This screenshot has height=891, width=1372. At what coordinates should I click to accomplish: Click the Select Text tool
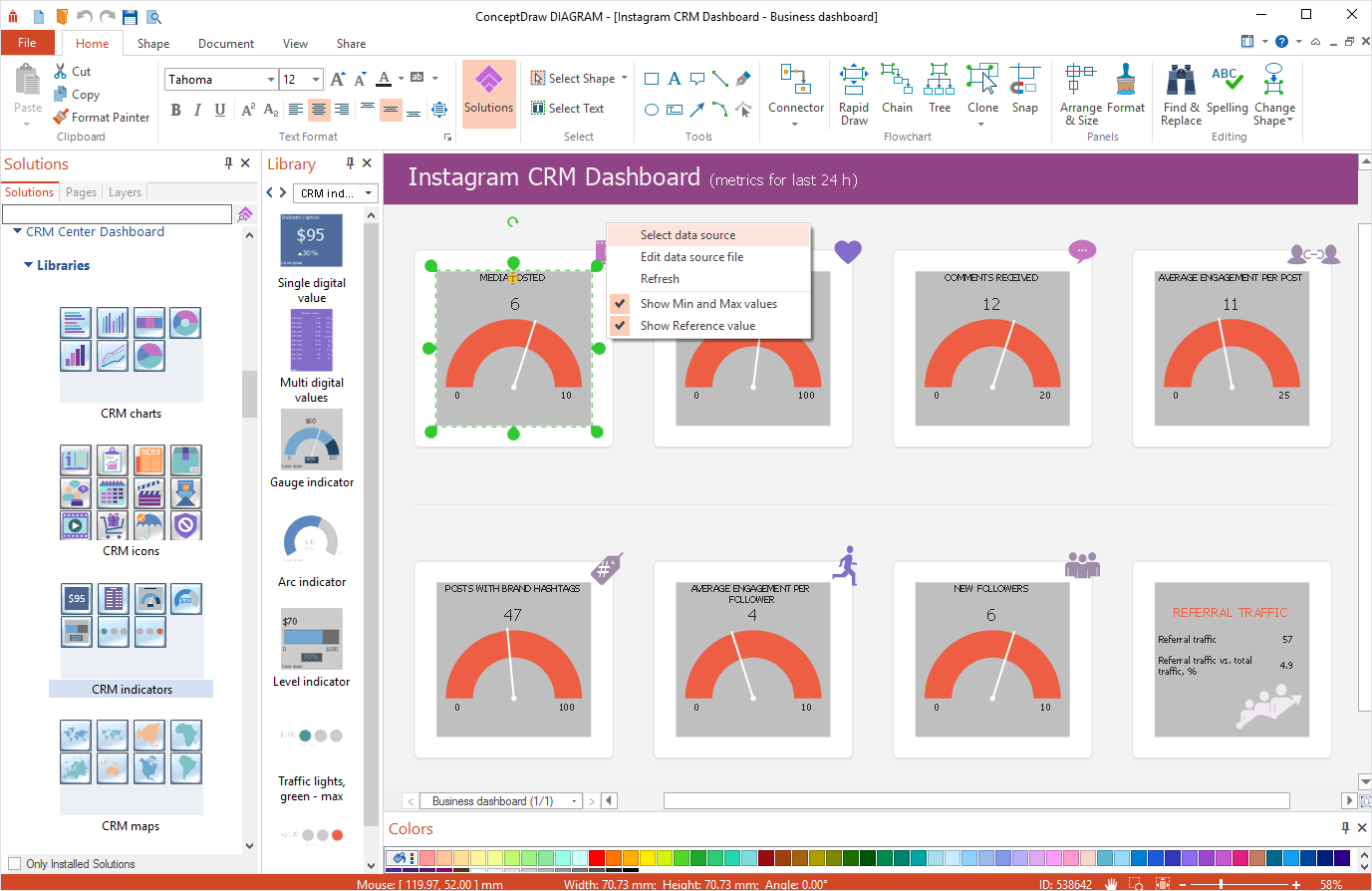(567, 108)
